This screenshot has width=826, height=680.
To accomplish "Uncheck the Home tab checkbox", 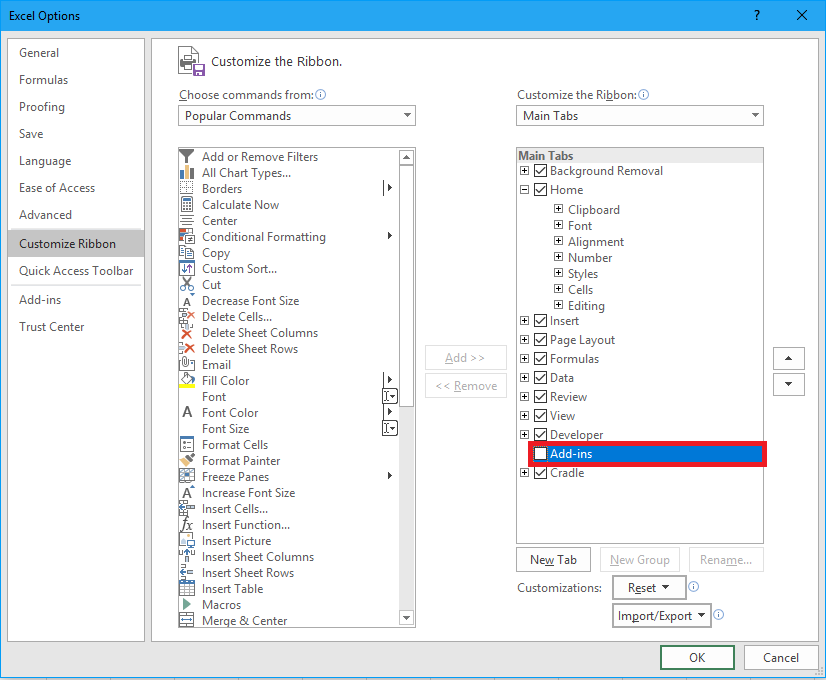I will tap(540, 190).
